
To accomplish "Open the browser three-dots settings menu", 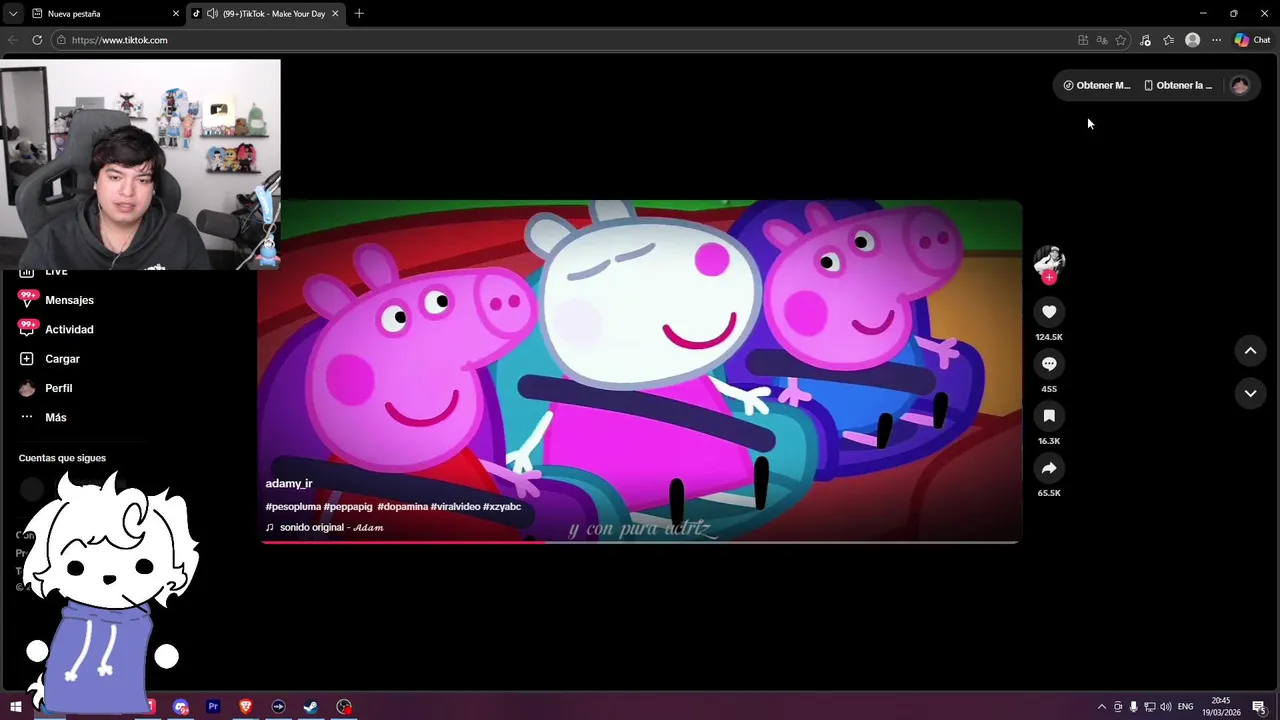I will (x=1216, y=40).
